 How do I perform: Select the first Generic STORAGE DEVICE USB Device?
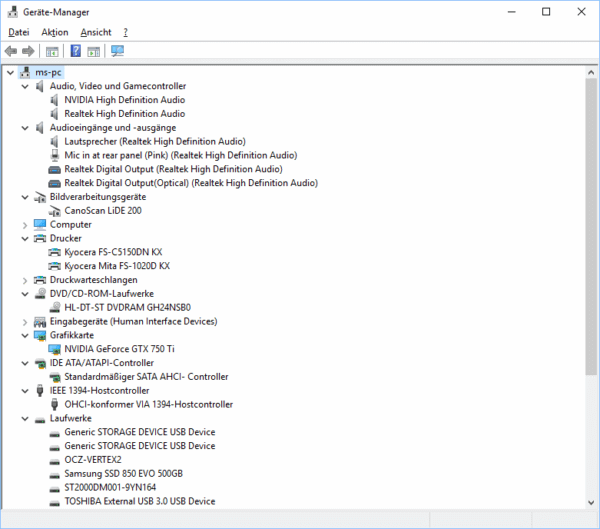coord(140,432)
